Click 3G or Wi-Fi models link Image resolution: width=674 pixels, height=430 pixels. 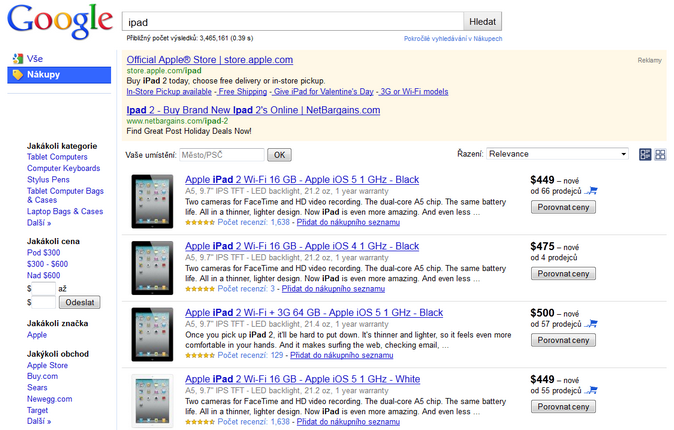pos(414,92)
